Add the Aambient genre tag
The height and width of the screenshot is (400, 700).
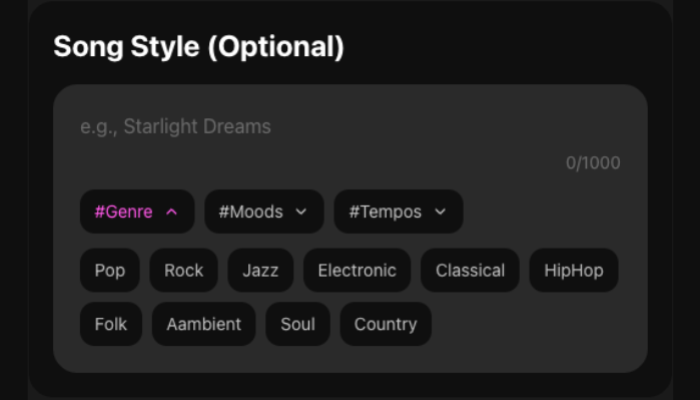pos(204,324)
